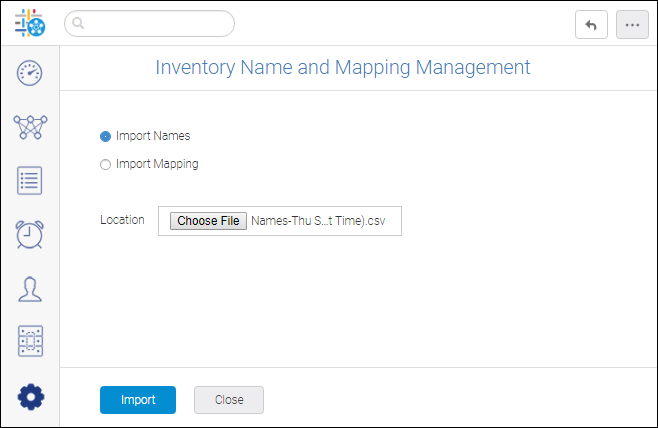Click the selected CSV file name text
This screenshot has width=658, height=428.
coord(318,221)
